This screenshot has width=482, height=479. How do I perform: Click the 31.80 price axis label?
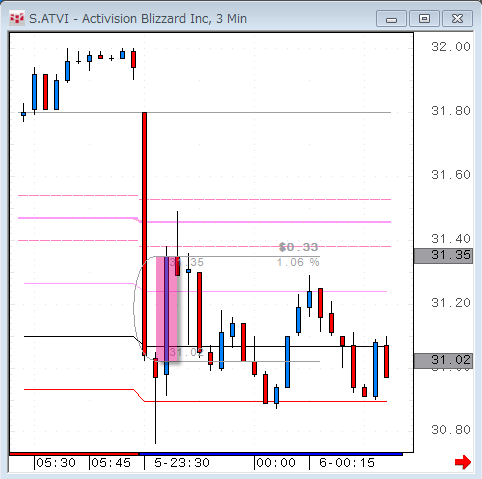pyautogui.click(x=451, y=111)
